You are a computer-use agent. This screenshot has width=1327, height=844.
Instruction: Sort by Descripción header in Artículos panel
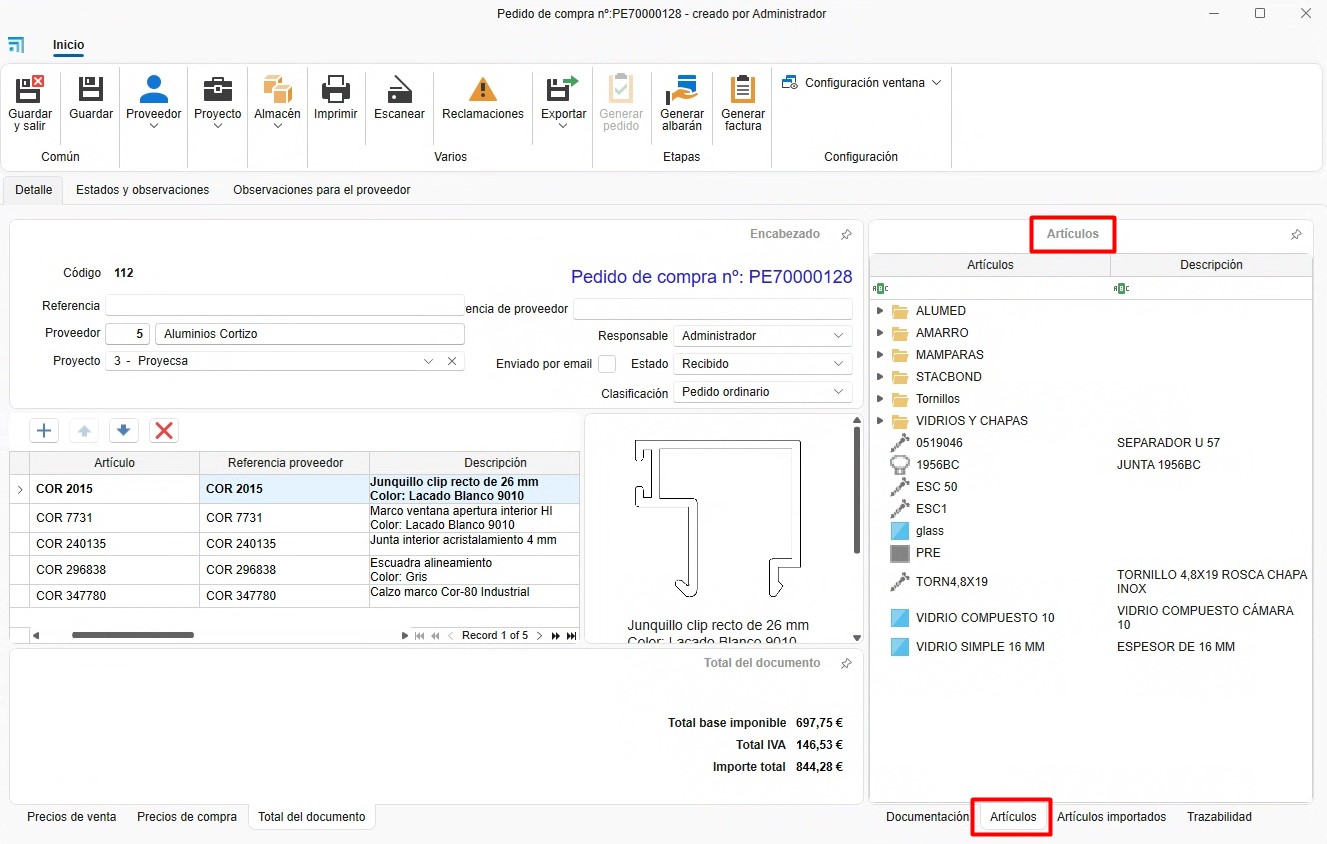click(x=1211, y=265)
